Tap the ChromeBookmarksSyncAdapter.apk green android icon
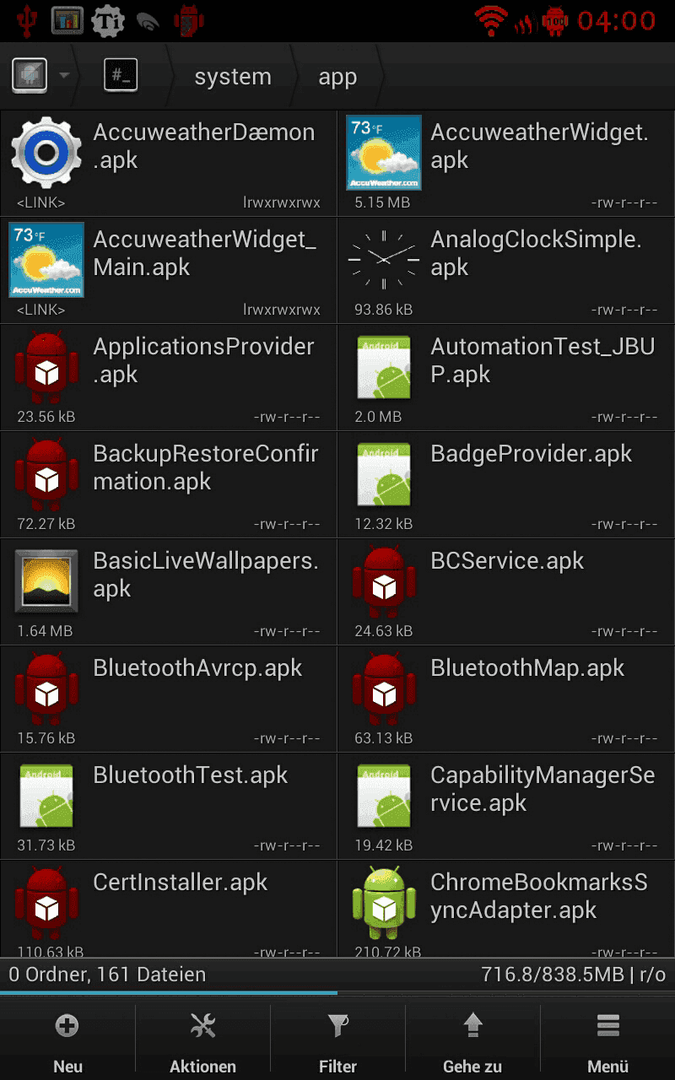The height and width of the screenshot is (1080, 675). pos(384,902)
